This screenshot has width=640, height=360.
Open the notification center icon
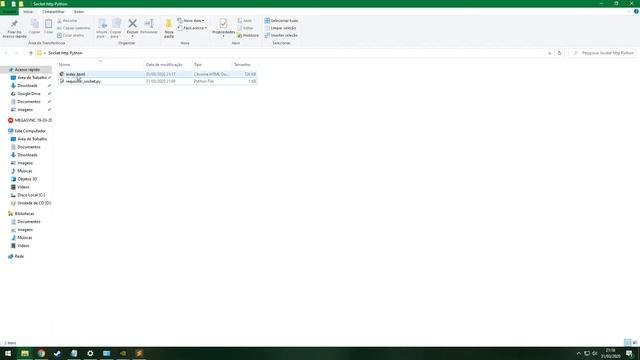click(629, 353)
